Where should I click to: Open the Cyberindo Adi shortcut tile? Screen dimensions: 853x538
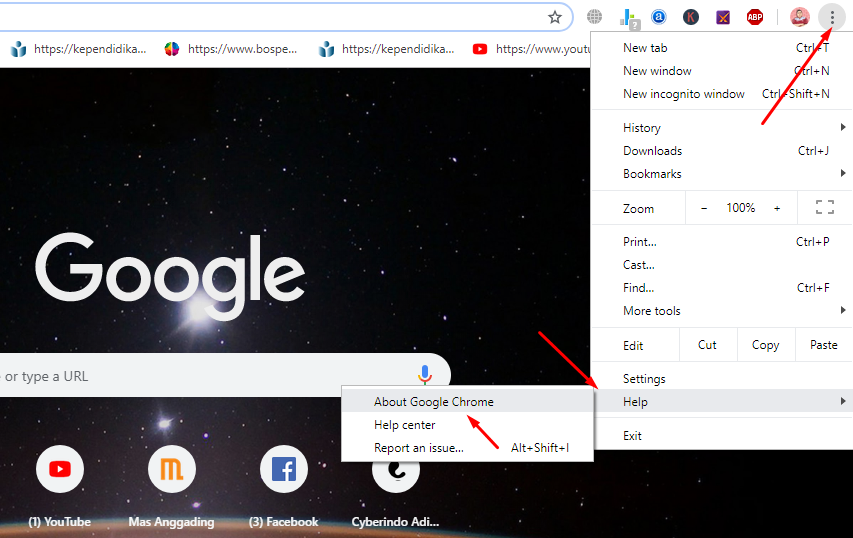pos(395,476)
